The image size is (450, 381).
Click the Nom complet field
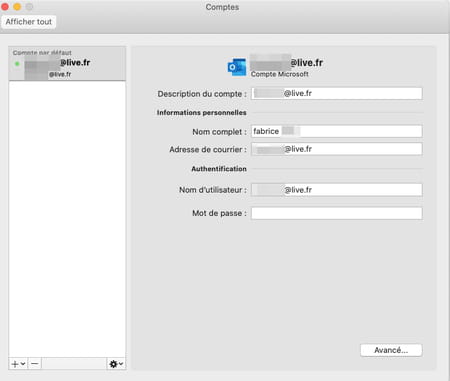coord(337,131)
